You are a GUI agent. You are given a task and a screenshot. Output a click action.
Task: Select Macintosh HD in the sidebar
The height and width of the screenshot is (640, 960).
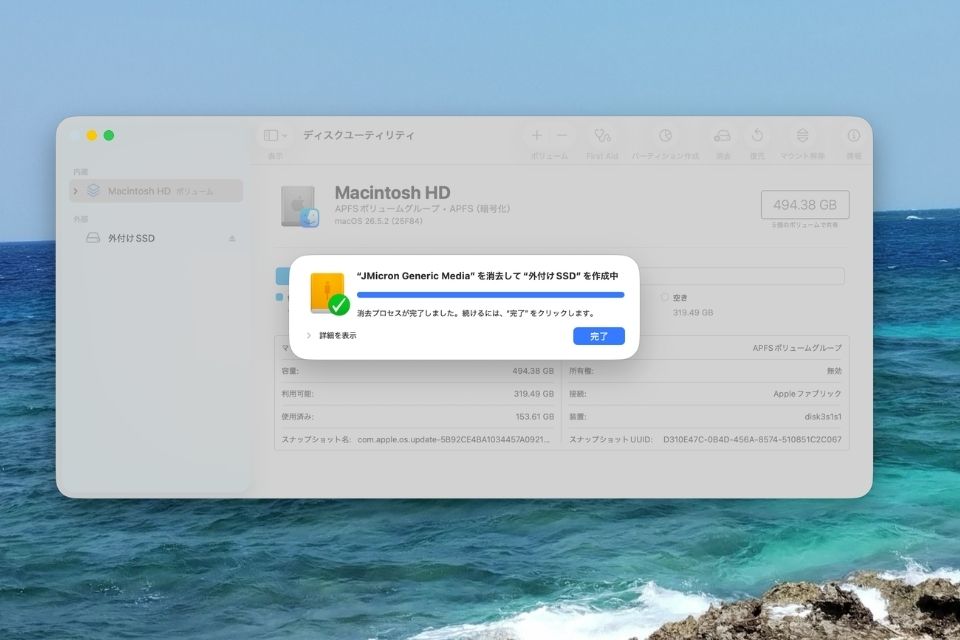coord(156,191)
